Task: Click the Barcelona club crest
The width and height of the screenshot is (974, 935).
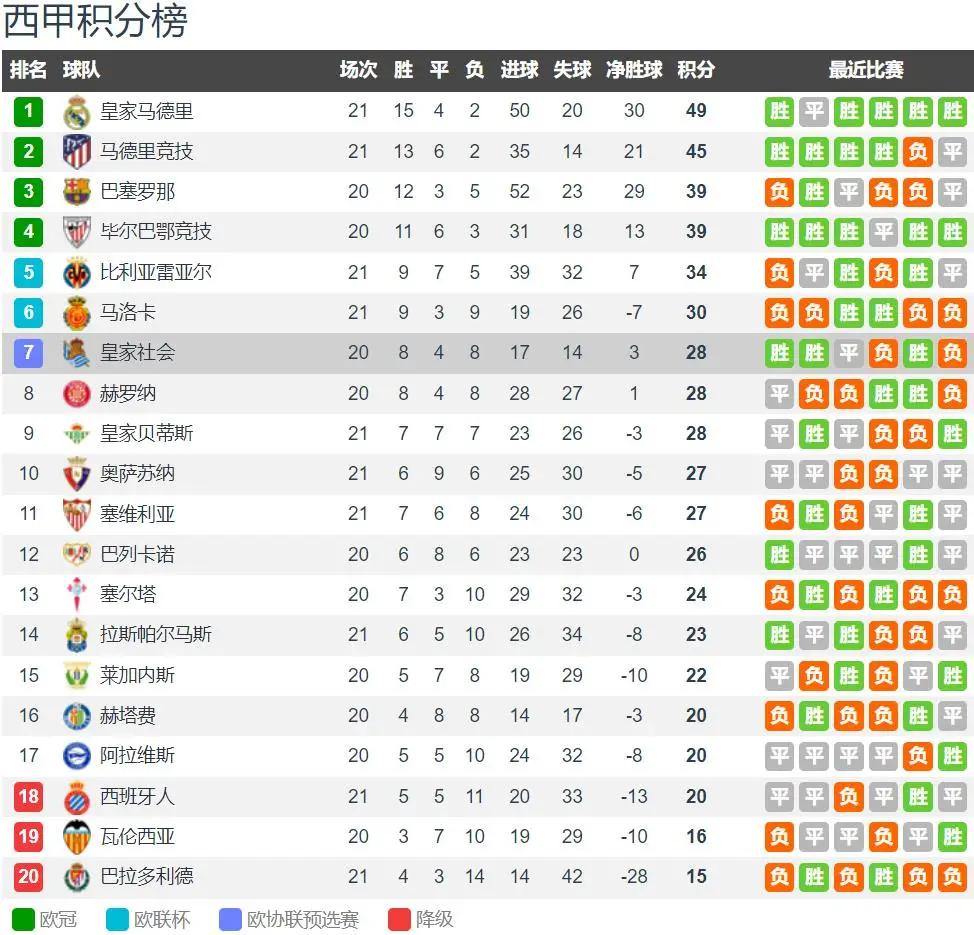Action: point(77,192)
